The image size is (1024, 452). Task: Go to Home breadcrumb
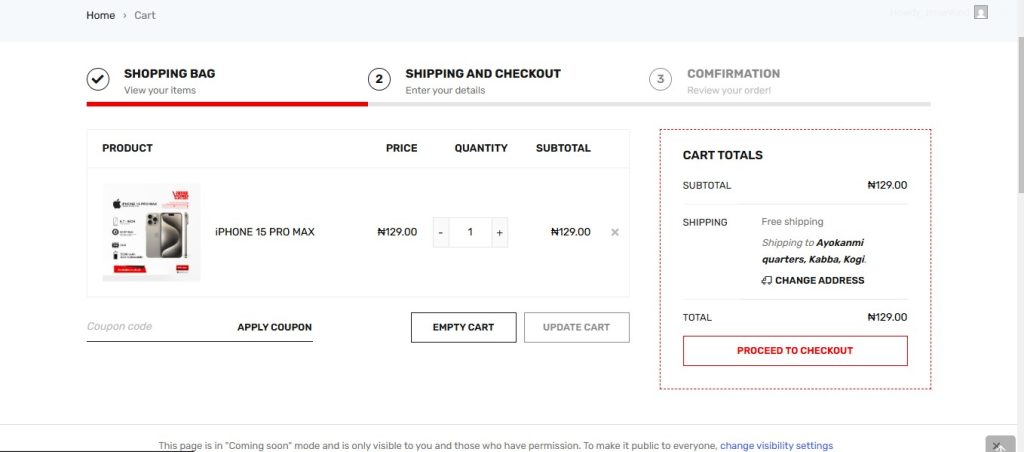pos(100,15)
